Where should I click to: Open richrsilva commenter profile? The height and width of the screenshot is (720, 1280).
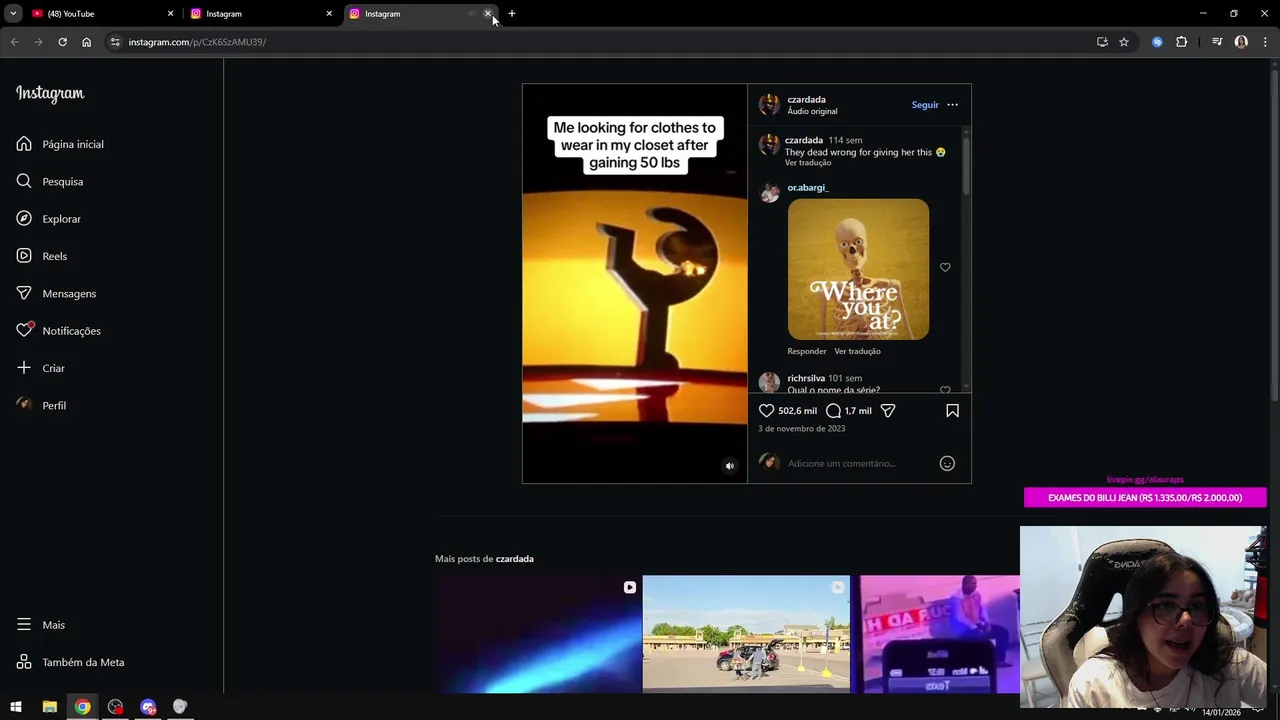(806, 378)
